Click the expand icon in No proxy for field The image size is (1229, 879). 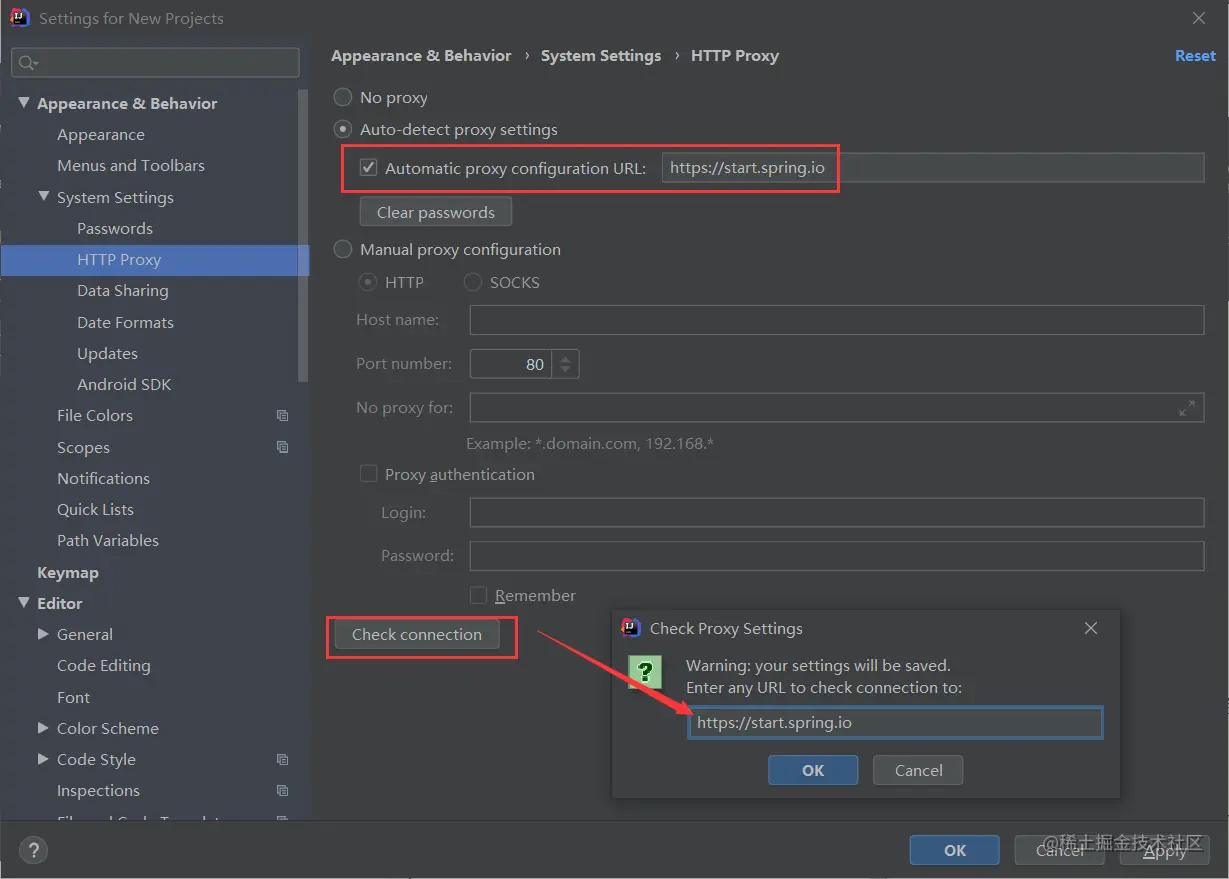pyautogui.click(x=1187, y=408)
